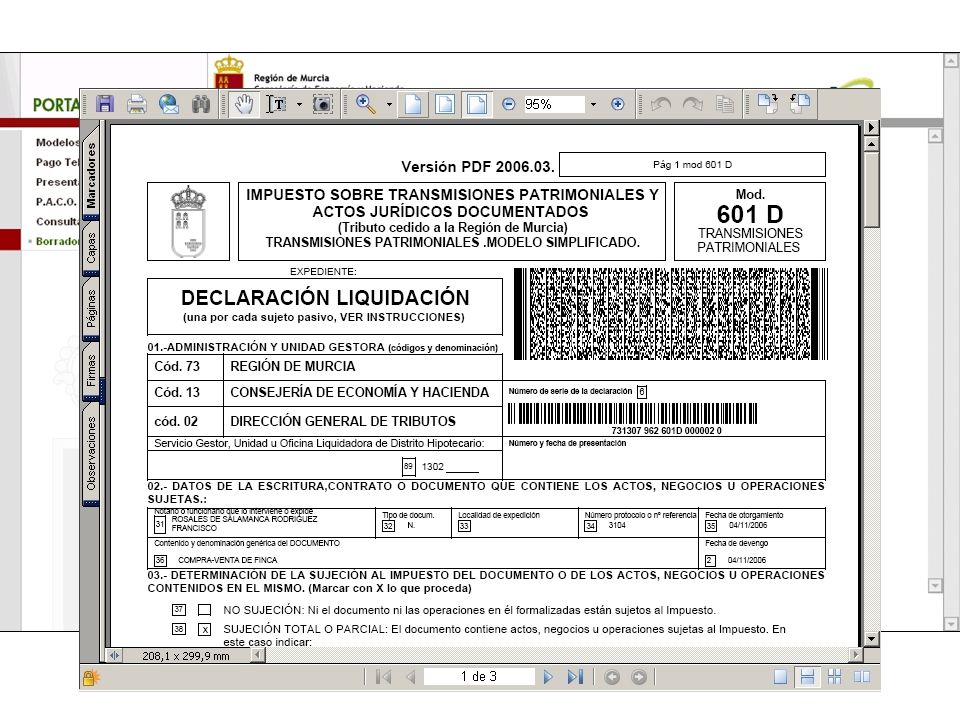Select the Text selection tool
The image size is (960, 720).
click(277, 104)
